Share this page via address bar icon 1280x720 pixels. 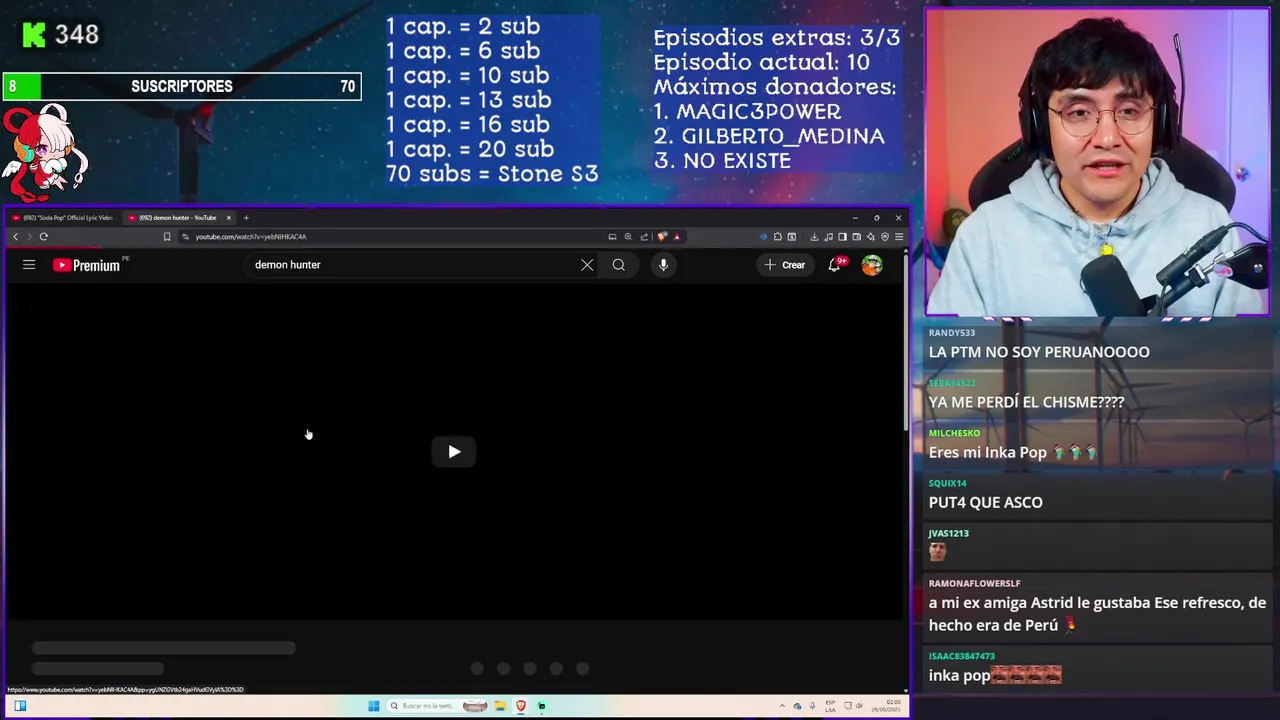(x=644, y=237)
